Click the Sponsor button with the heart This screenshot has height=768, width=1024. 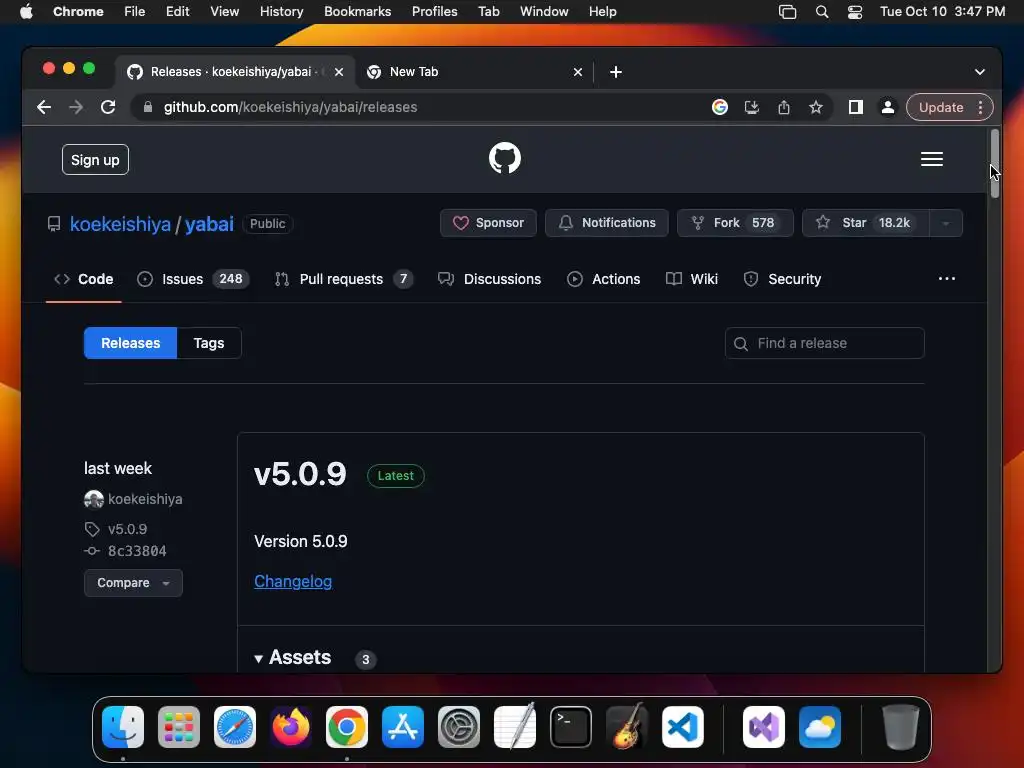coord(488,223)
